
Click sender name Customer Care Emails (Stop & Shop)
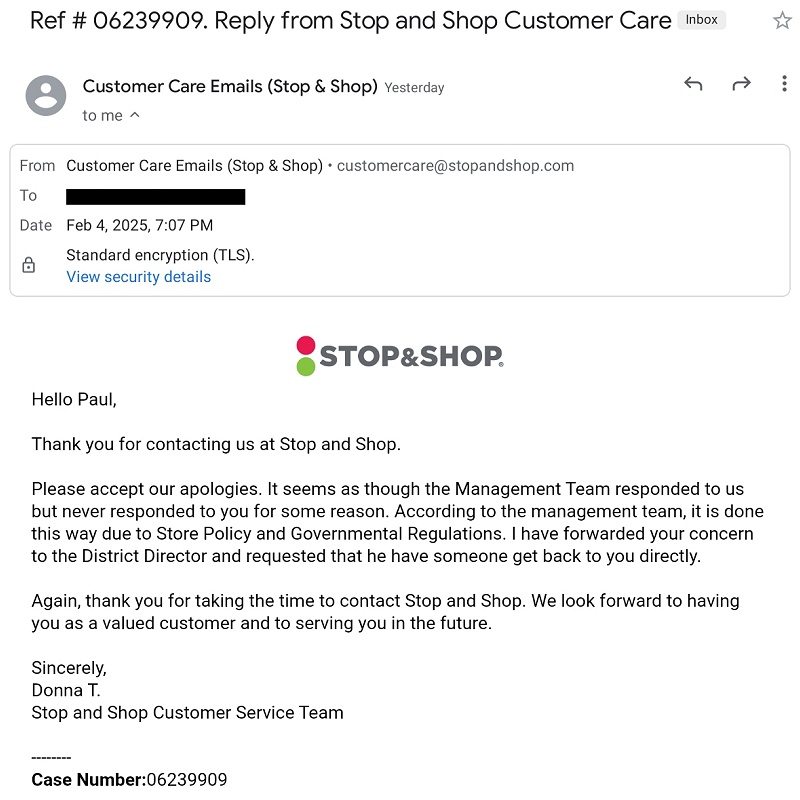tap(230, 86)
